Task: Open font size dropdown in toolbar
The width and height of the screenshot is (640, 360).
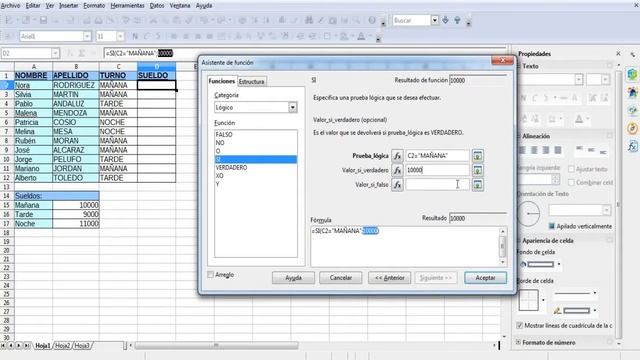Action: (x=120, y=36)
